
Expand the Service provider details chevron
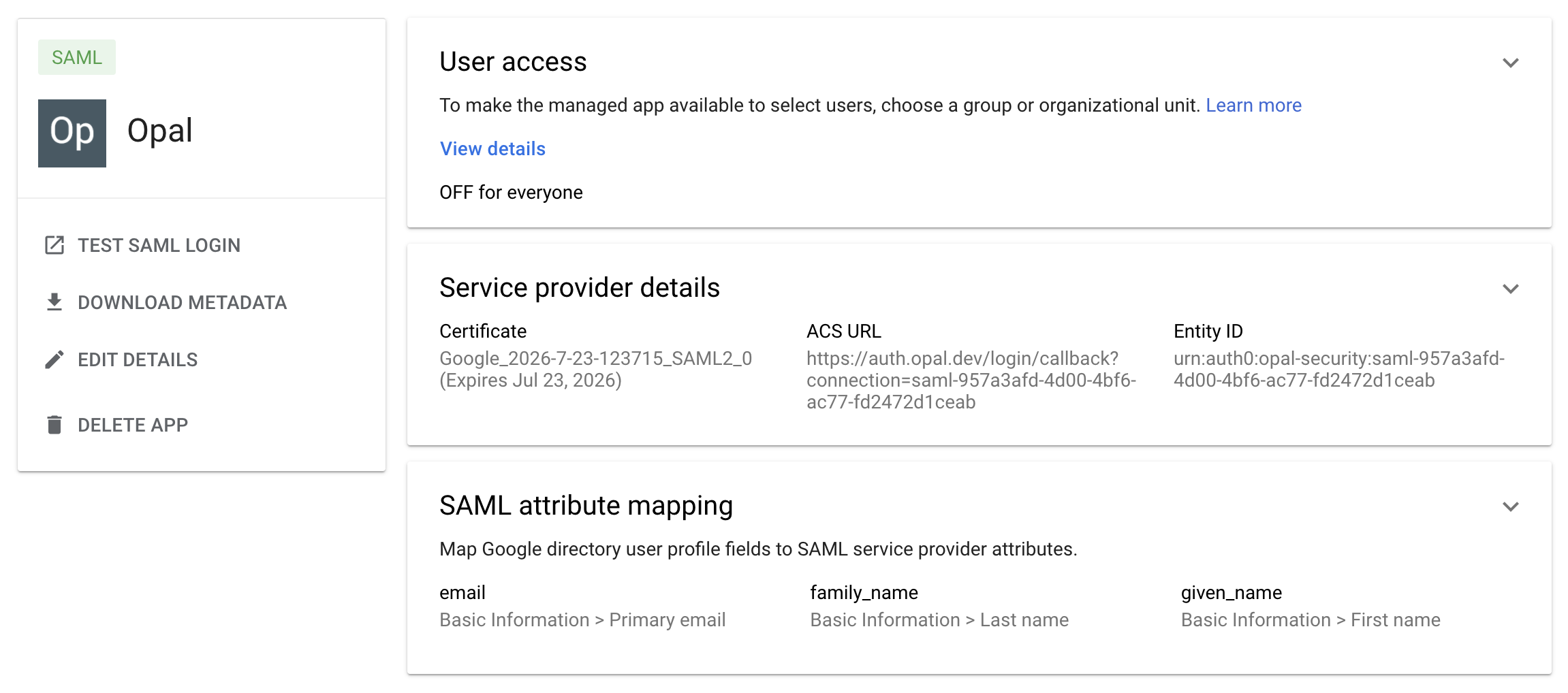tap(1511, 289)
